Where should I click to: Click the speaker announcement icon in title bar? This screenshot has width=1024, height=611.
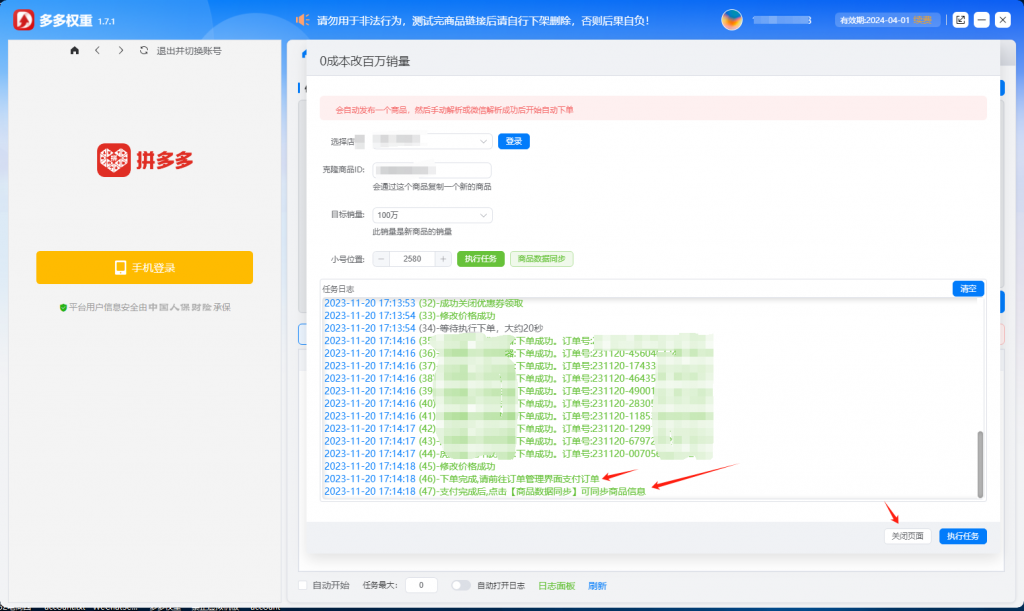pos(302,20)
